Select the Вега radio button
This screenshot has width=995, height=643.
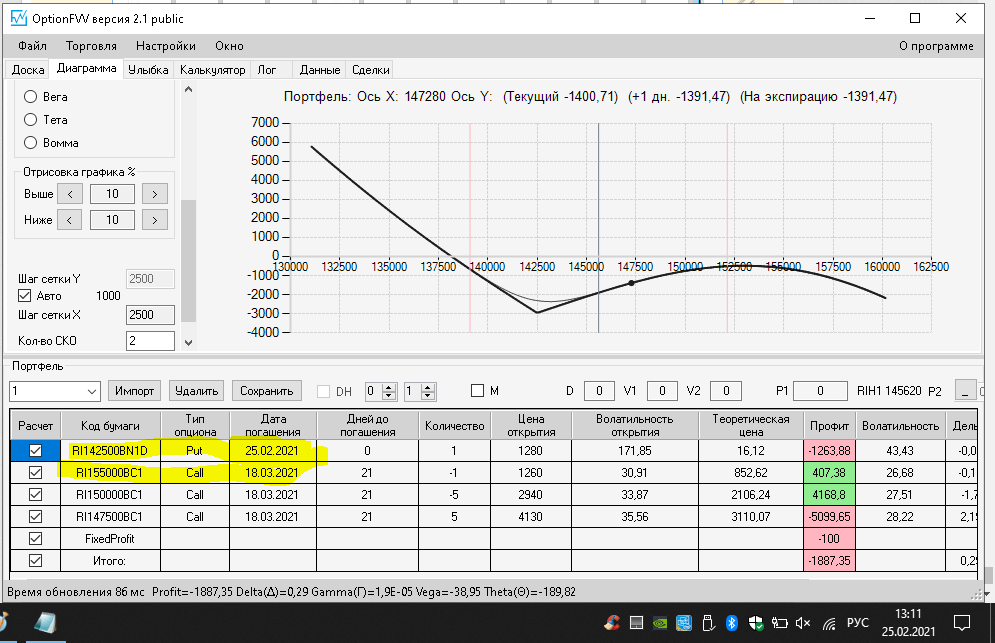click(x=30, y=96)
